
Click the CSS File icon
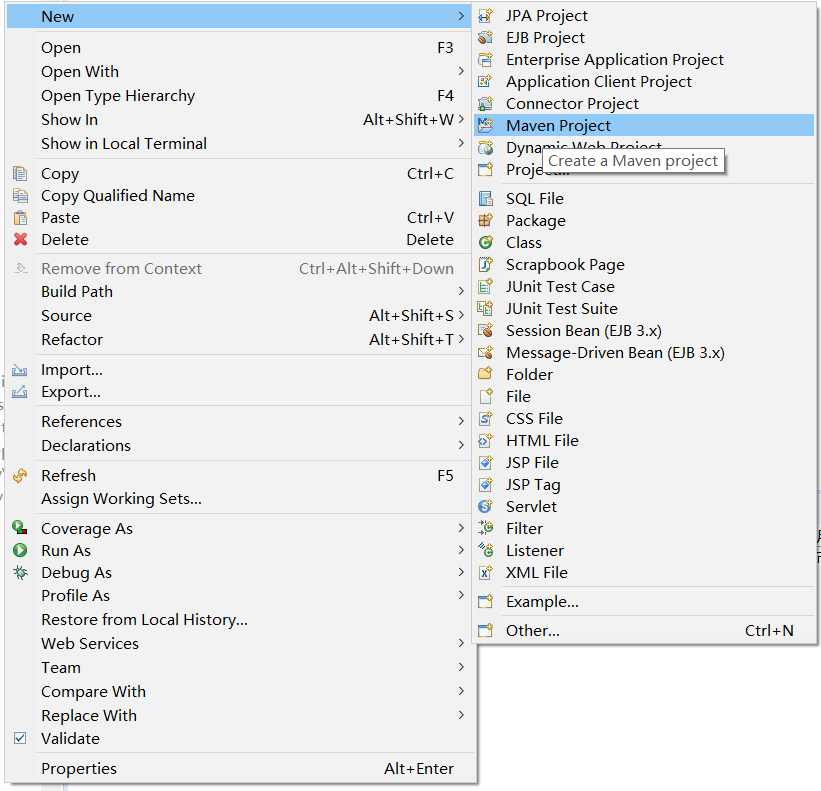pos(485,419)
